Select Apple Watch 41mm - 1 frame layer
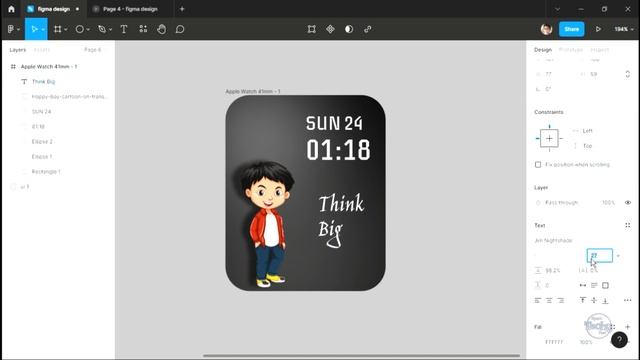The height and width of the screenshot is (360, 640). pyautogui.click(x=49, y=67)
